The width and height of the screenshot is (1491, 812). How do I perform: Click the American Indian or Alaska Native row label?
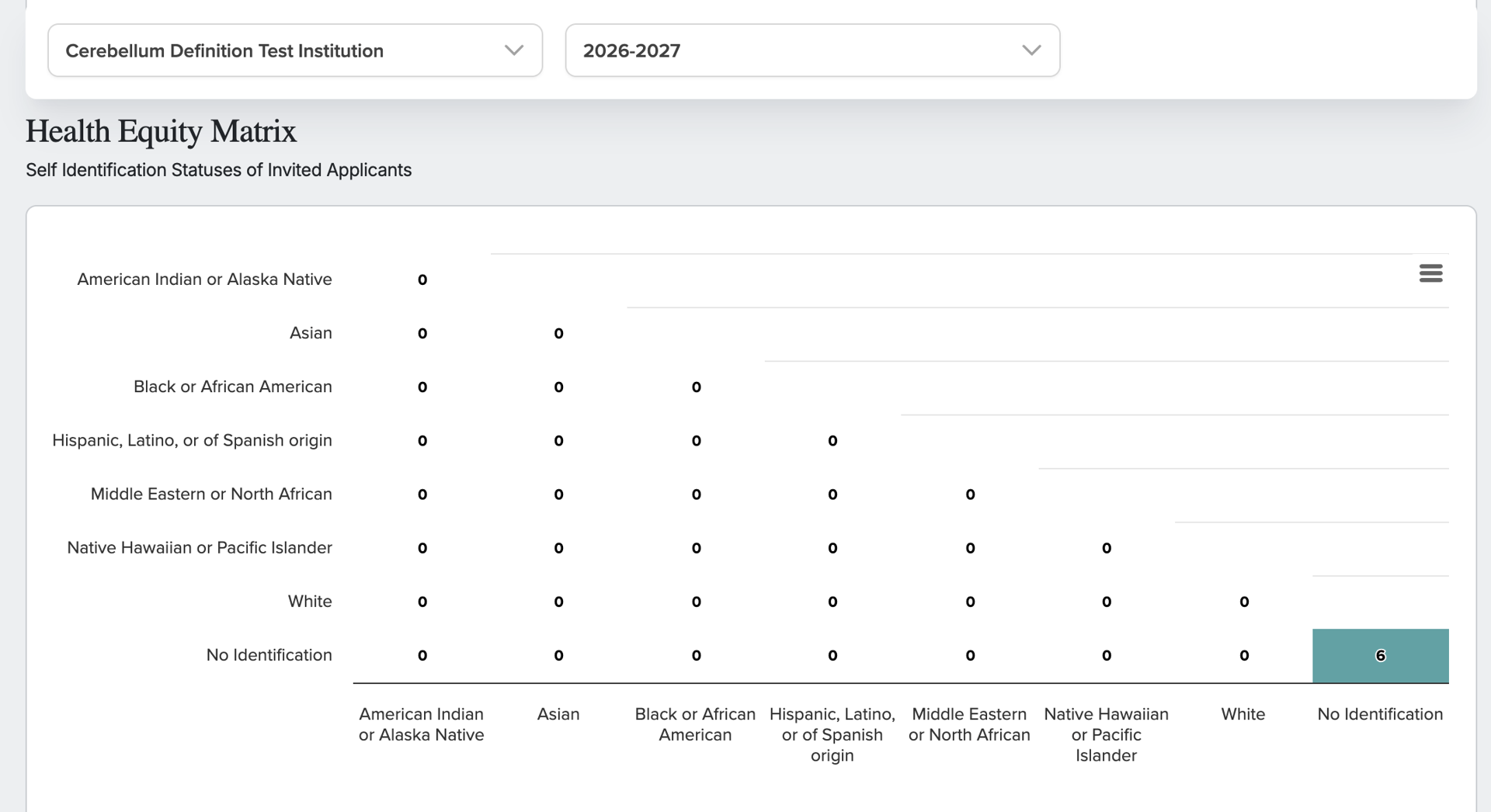click(204, 279)
